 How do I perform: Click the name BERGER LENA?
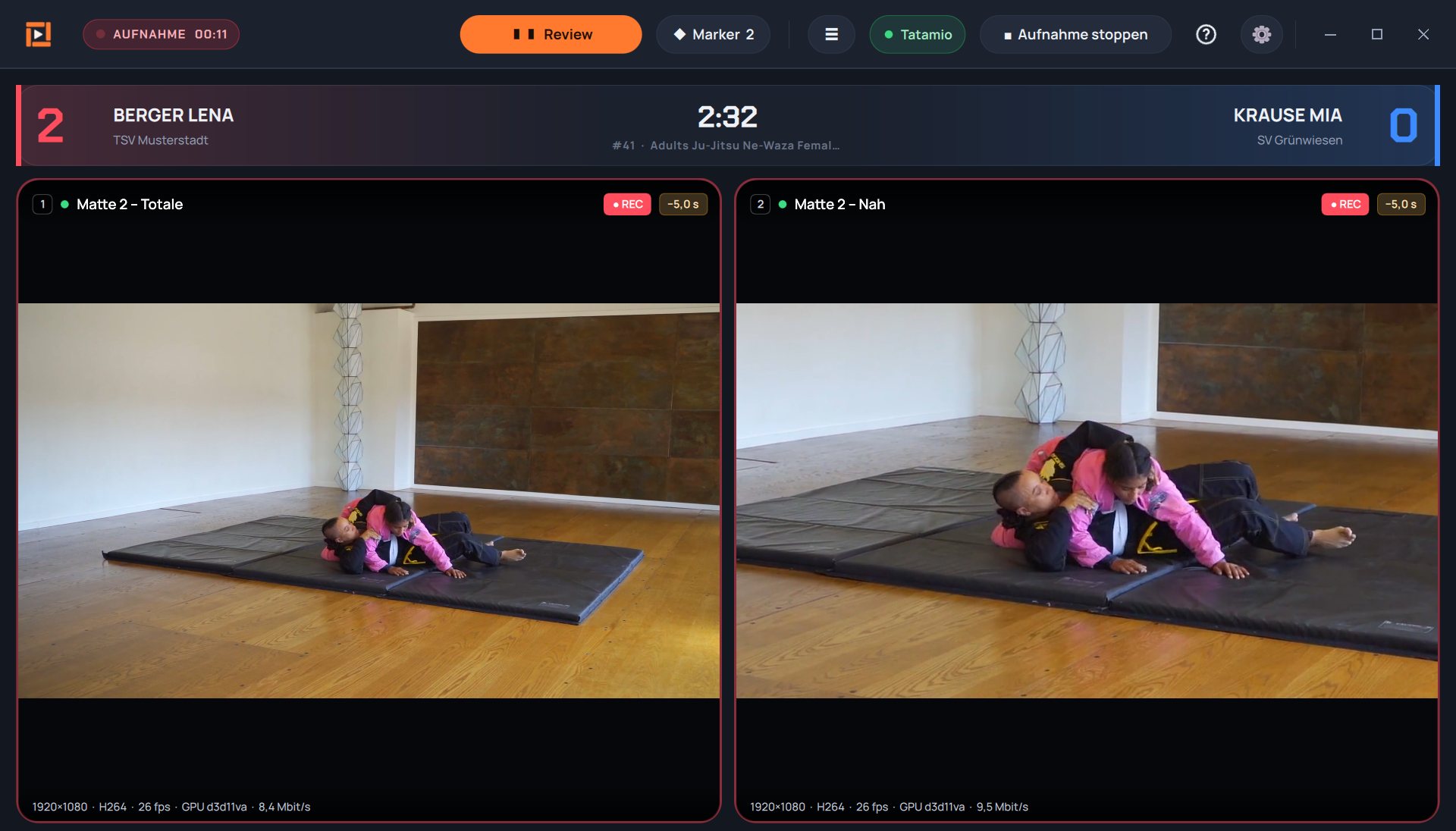174,115
